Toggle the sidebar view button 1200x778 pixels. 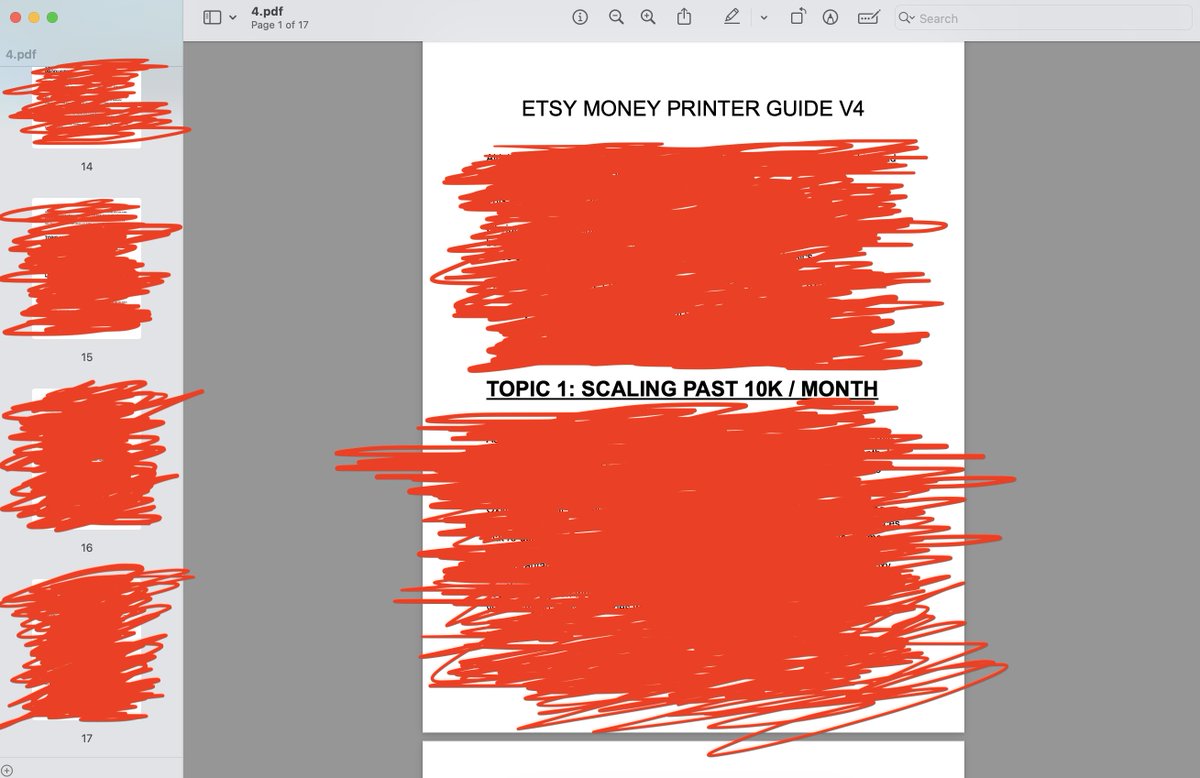(x=212, y=18)
